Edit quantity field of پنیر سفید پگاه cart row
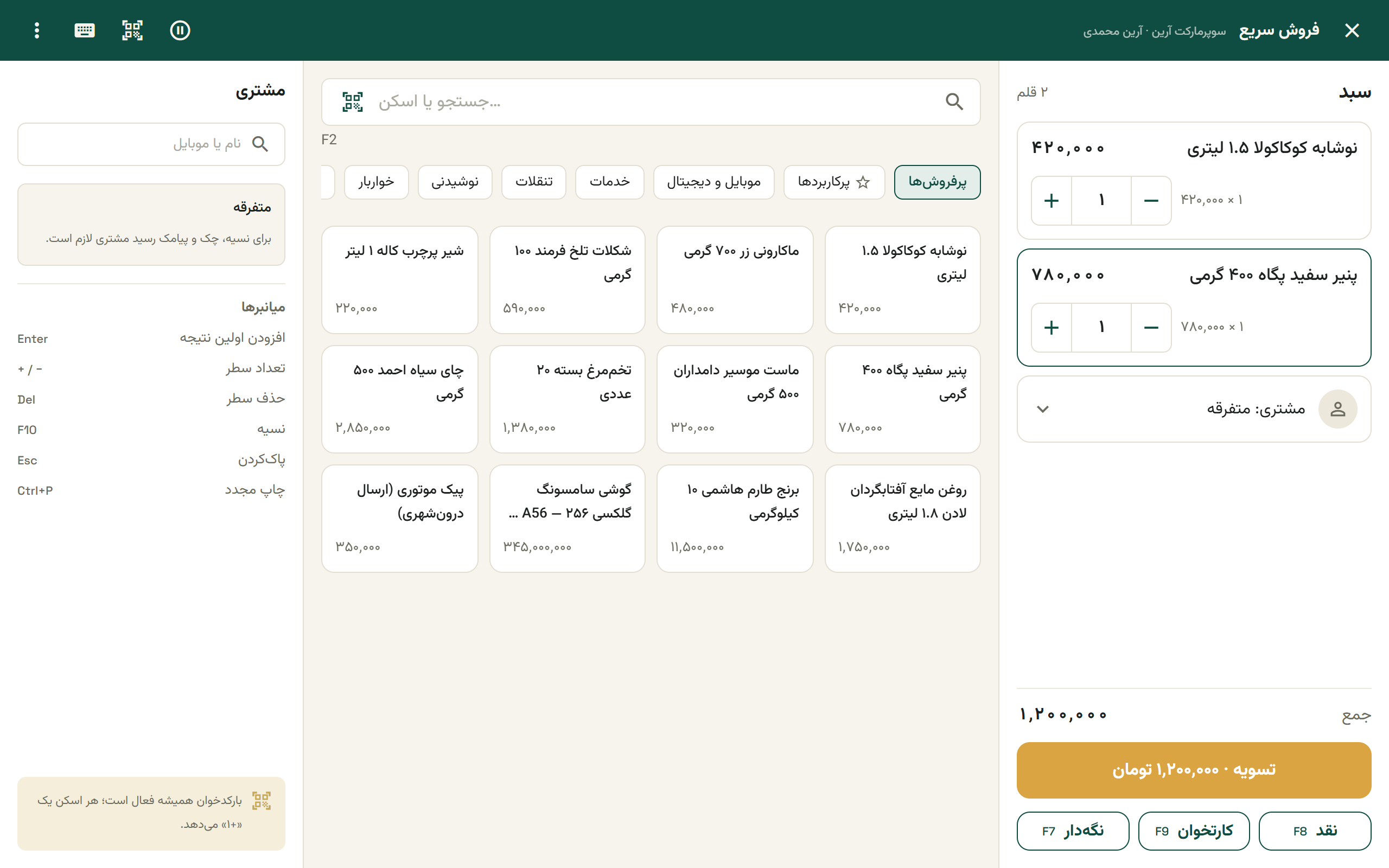The width and height of the screenshot is (1389, 868). pos(1101,327)
